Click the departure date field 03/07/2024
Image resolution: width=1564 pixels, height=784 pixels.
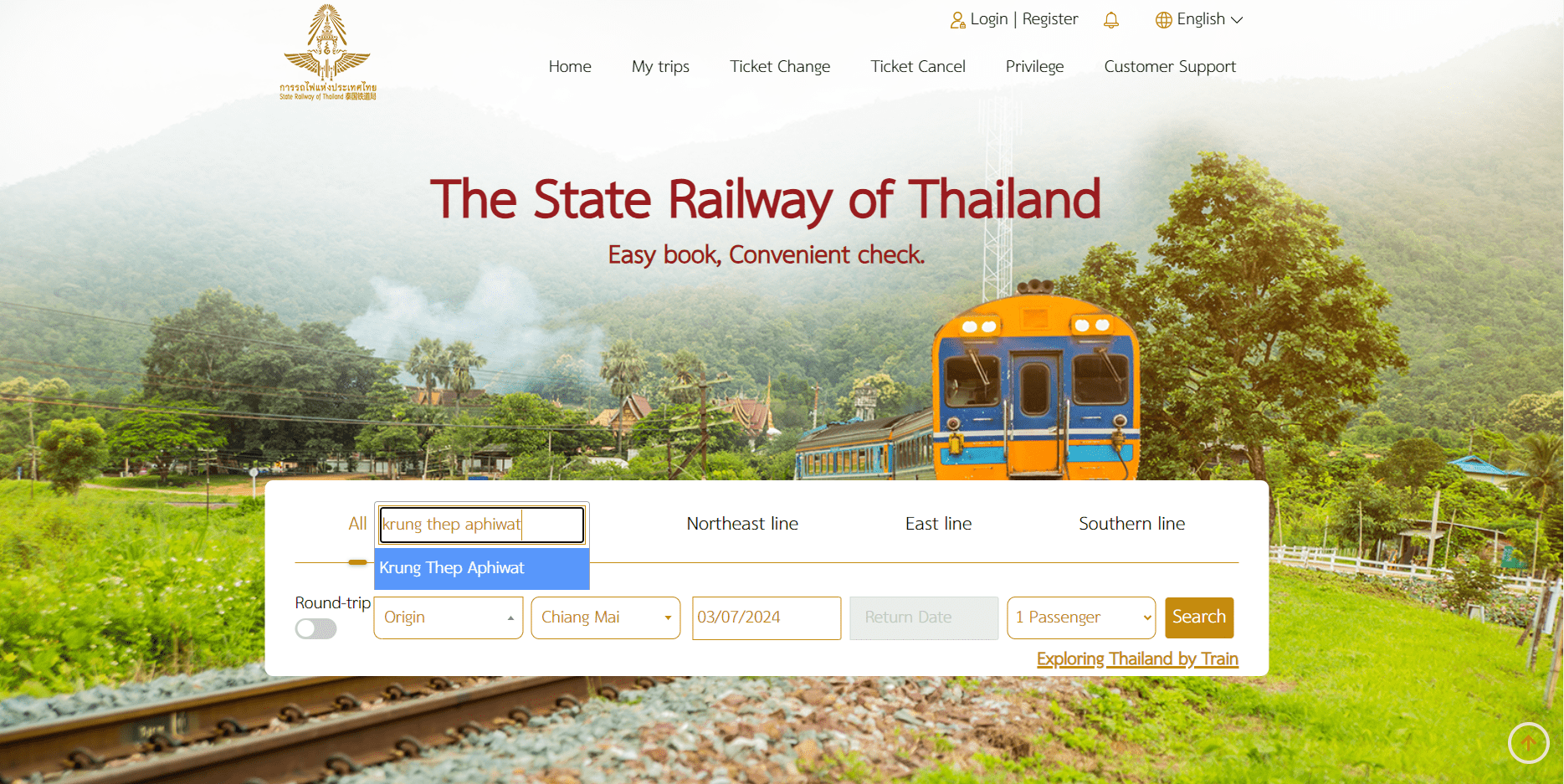[767, 617]
